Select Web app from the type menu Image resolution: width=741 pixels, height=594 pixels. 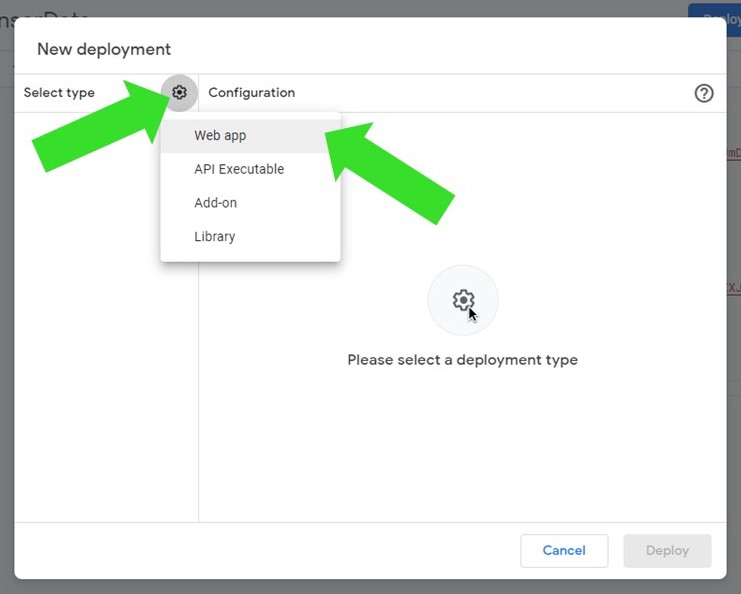[220, 136]
